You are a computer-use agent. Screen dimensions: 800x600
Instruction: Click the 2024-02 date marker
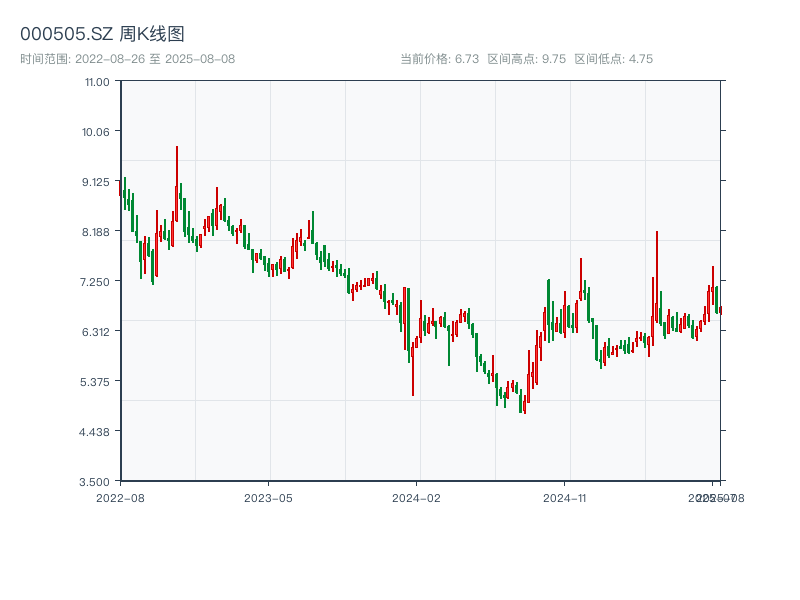tap(417, 497)
